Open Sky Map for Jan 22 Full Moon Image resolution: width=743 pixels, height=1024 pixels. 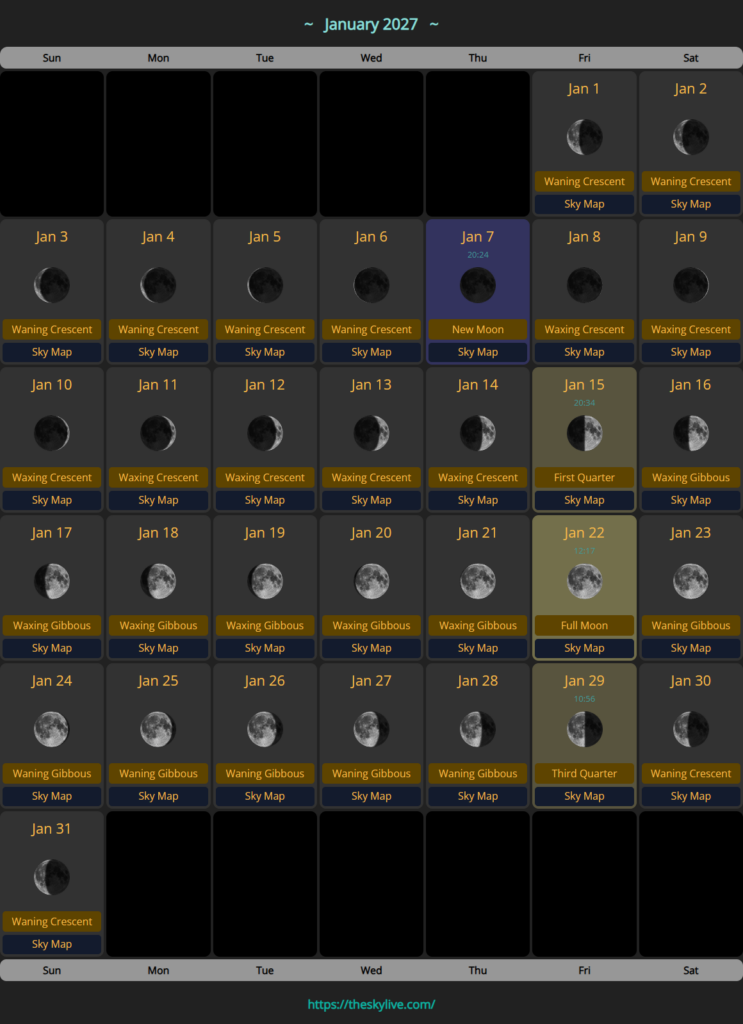click(584, 648)
